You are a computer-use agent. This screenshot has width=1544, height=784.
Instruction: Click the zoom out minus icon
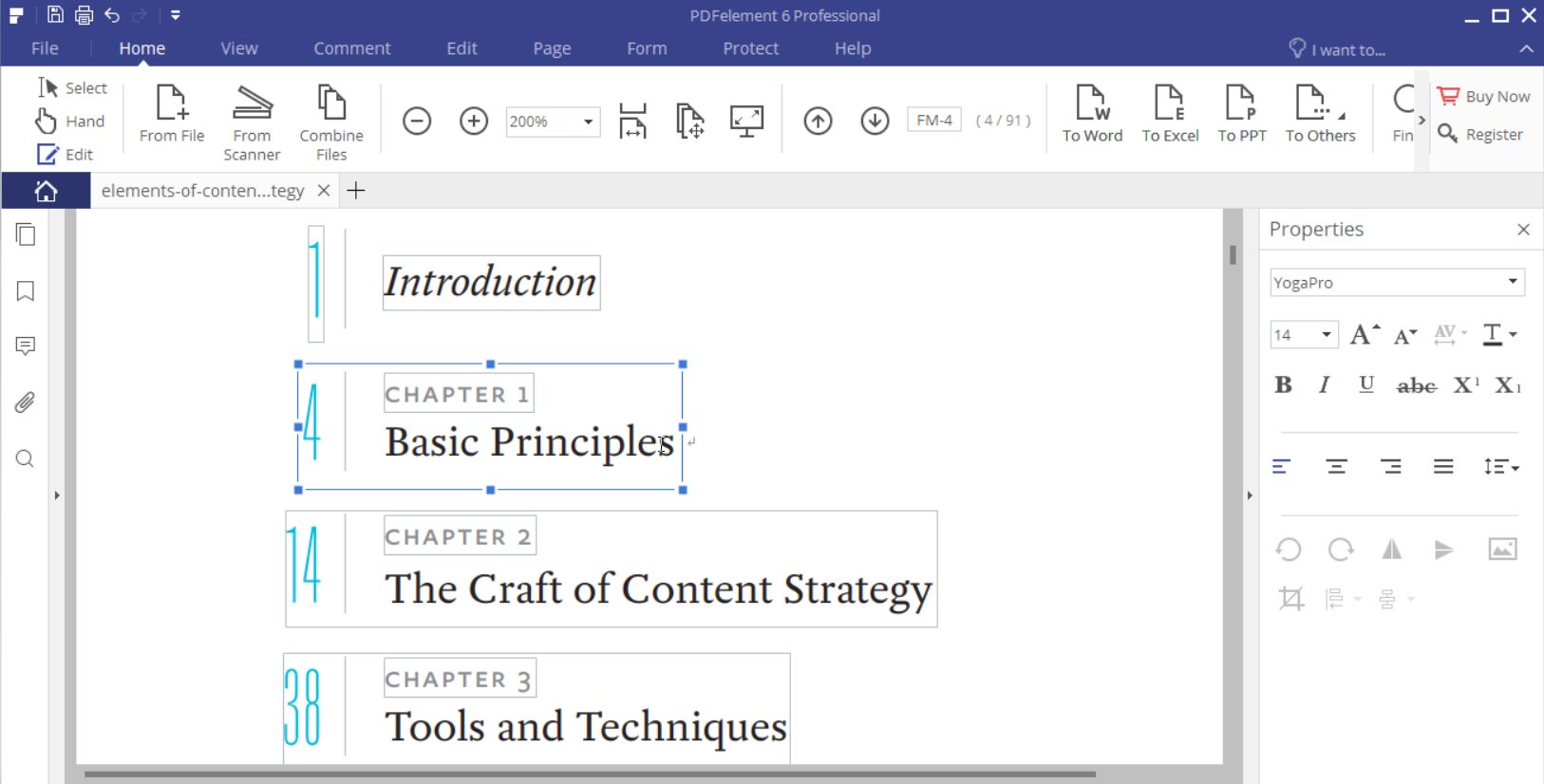coord(417,121)
